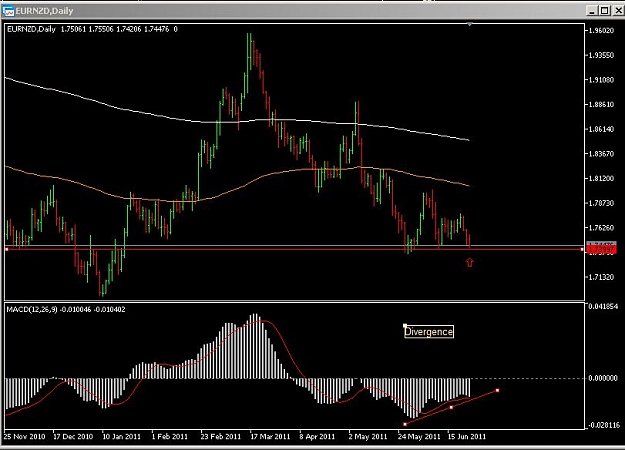Click the 1.78730 price axis label
Image resolution: width=625 pixels, height=450 pixels.
[x=601, y=203]
